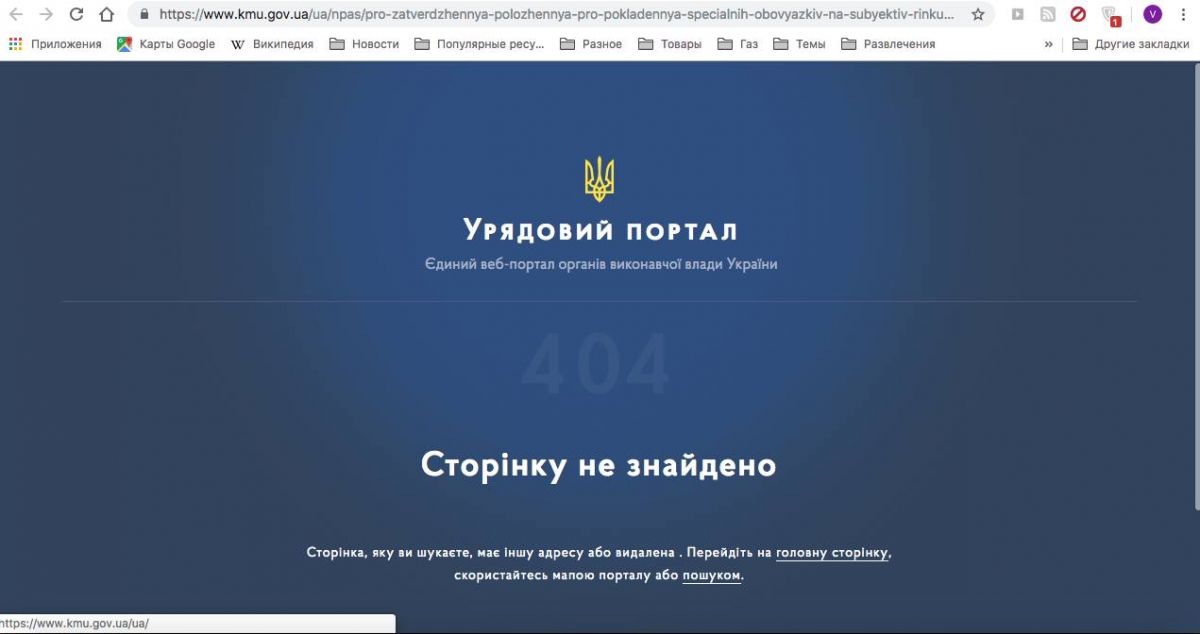1200x634 pixels.
Task: Bookmark this page with the star icon
Action: point(978,15)
